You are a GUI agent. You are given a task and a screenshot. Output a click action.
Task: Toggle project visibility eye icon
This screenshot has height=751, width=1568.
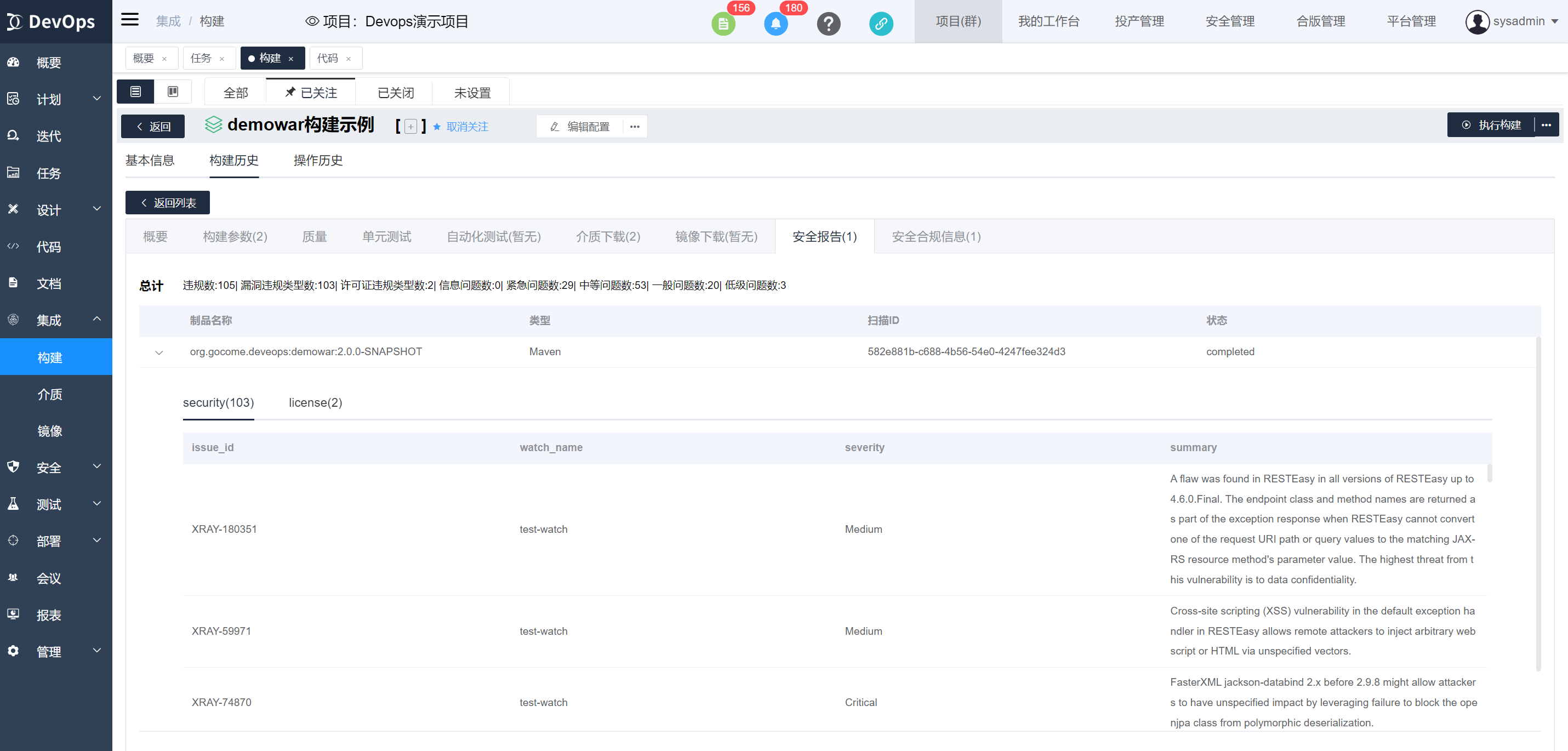[312, 21]
